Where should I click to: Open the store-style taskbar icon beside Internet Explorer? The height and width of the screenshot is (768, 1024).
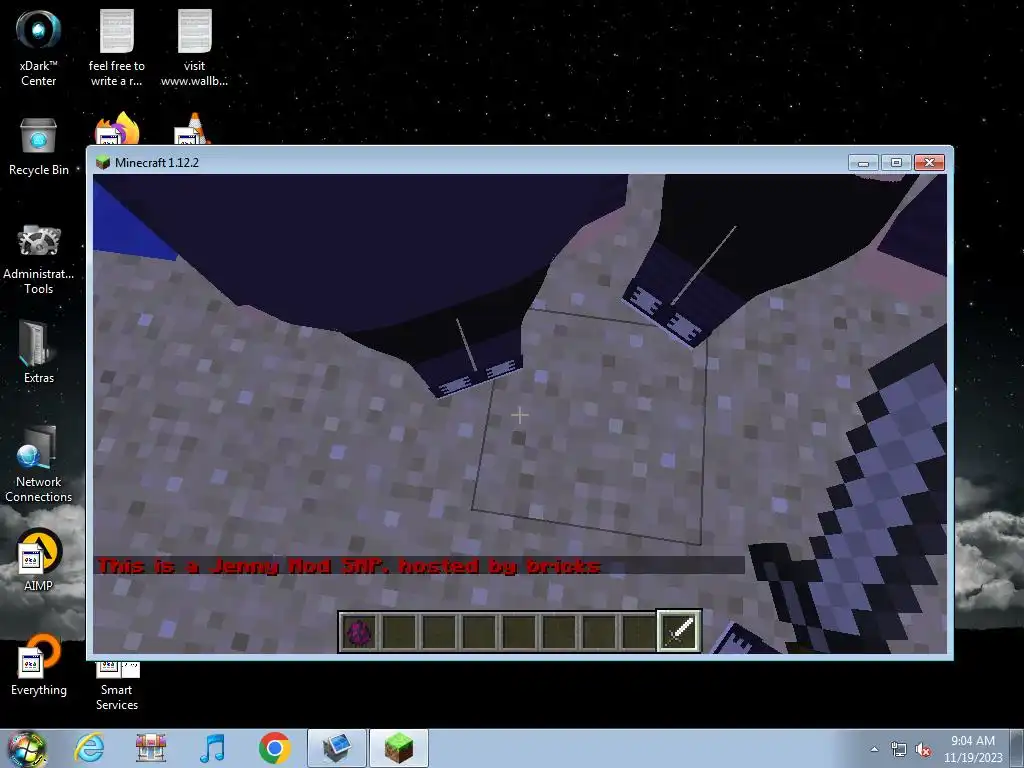pos(151,748)
